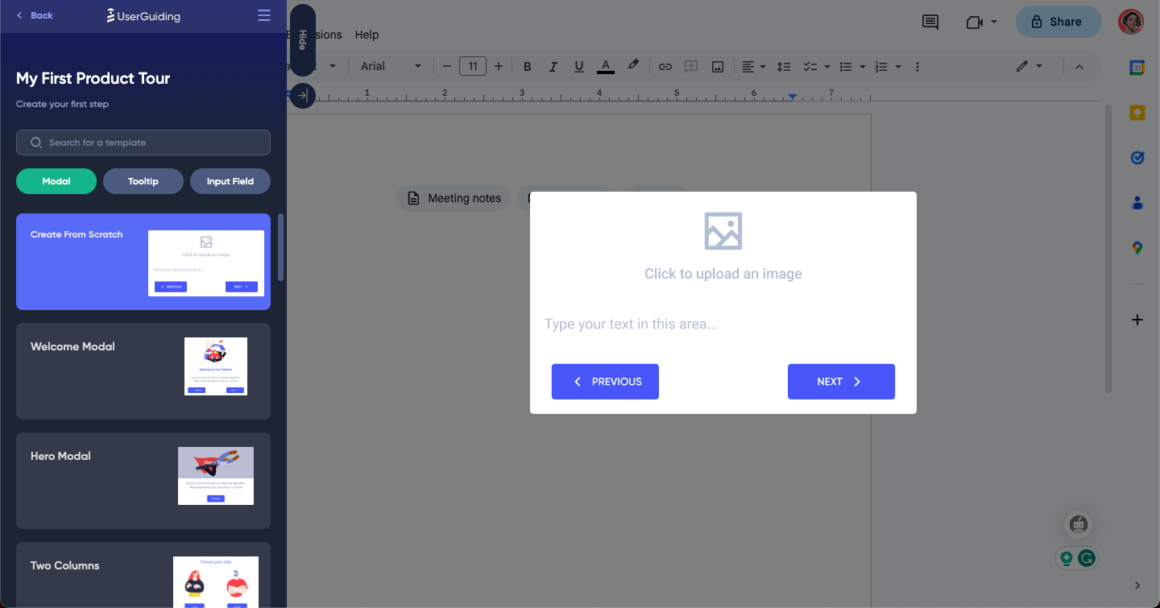The height and width of the screenshot is (608, 1160).
Task: Switch to the Meeting notes document tab
Action: [454, 198]
